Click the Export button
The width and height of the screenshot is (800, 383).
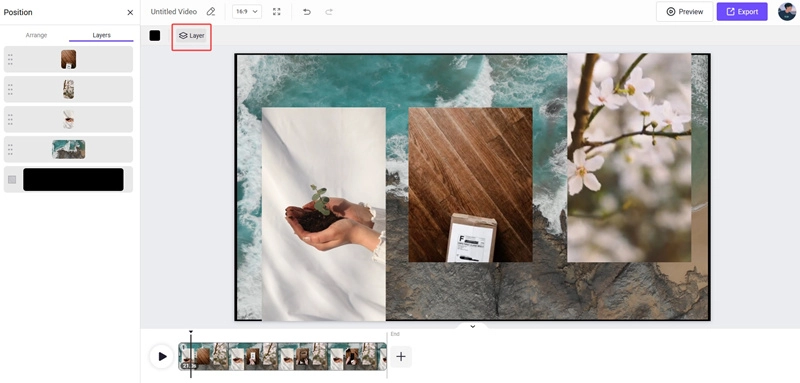point(742,12)
